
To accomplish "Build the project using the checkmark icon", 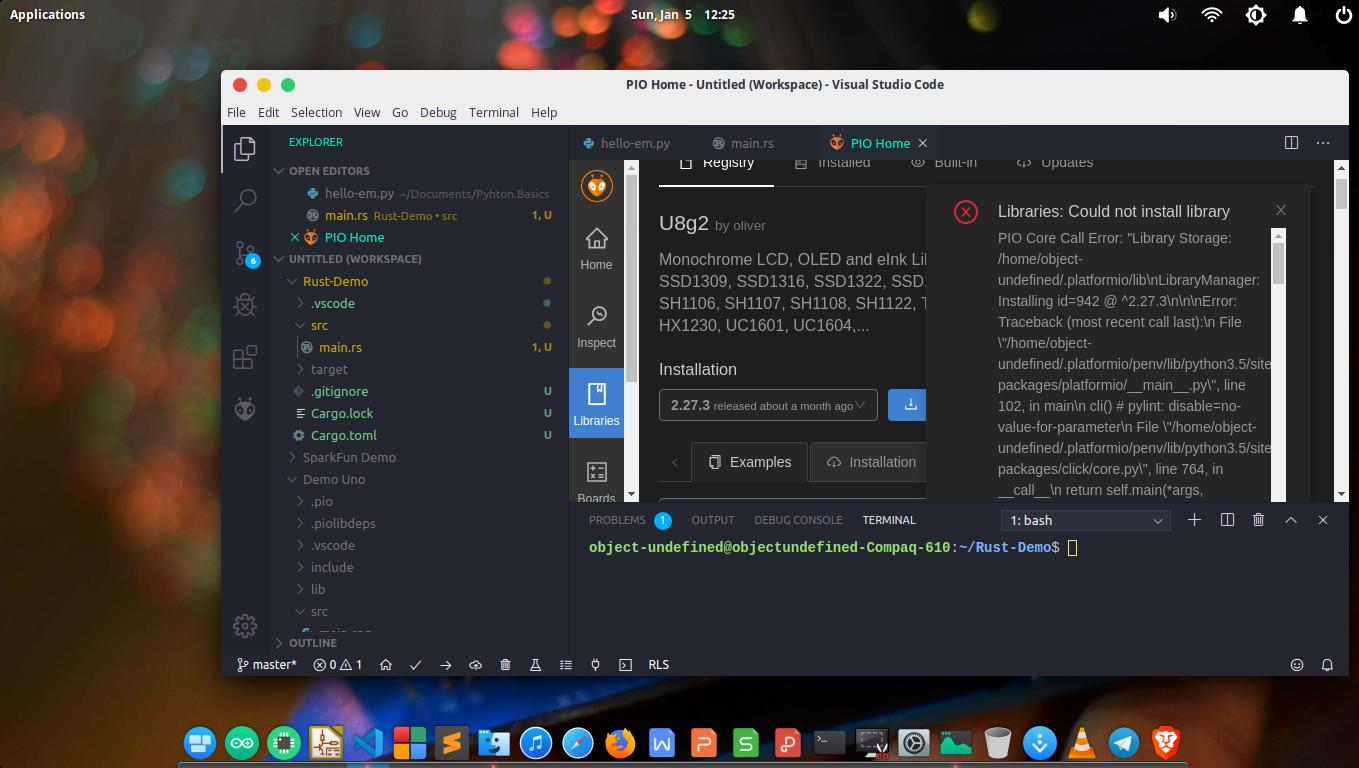I will [415, 664].
